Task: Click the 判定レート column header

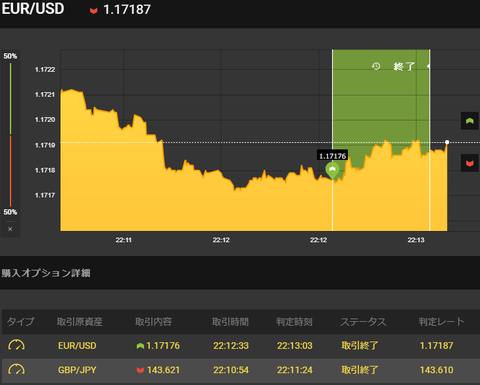Action: click(441, 322)
